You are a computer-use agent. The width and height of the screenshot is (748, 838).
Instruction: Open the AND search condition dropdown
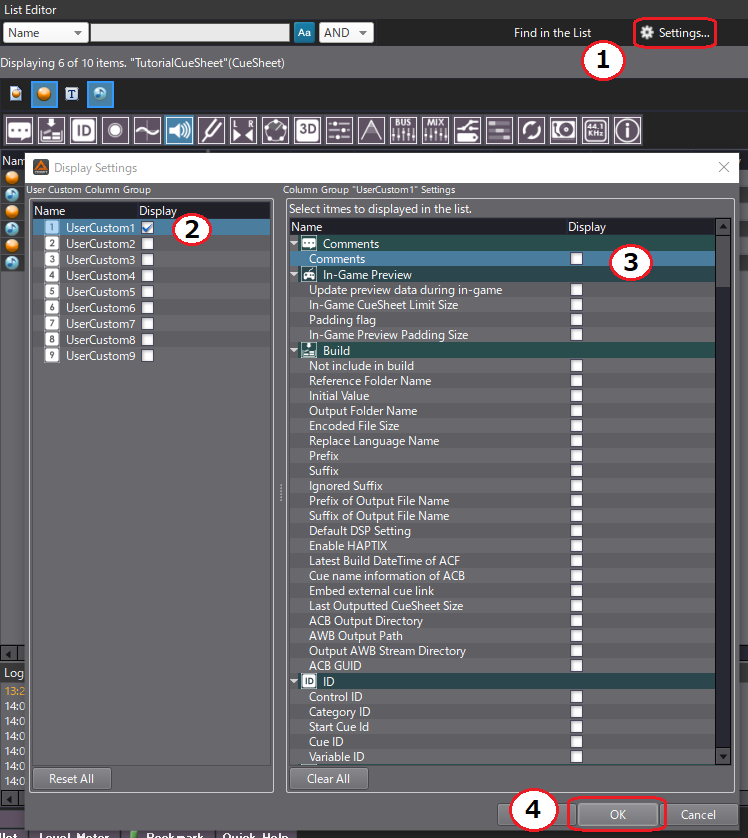pyautogui.click(x=346, y=33)
